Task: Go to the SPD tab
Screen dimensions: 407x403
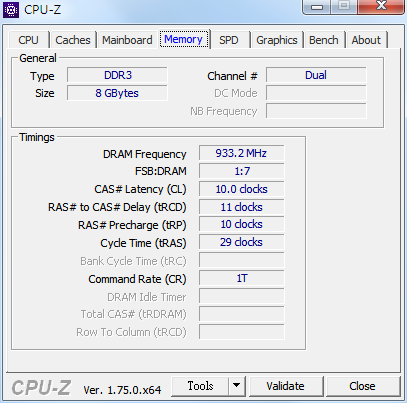Action: (x=229, y=40)
